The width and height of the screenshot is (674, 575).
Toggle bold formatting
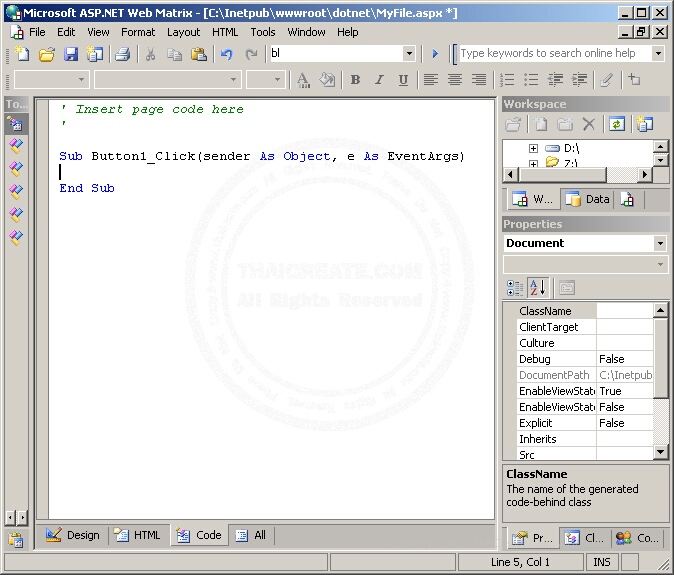coord(355,80)
